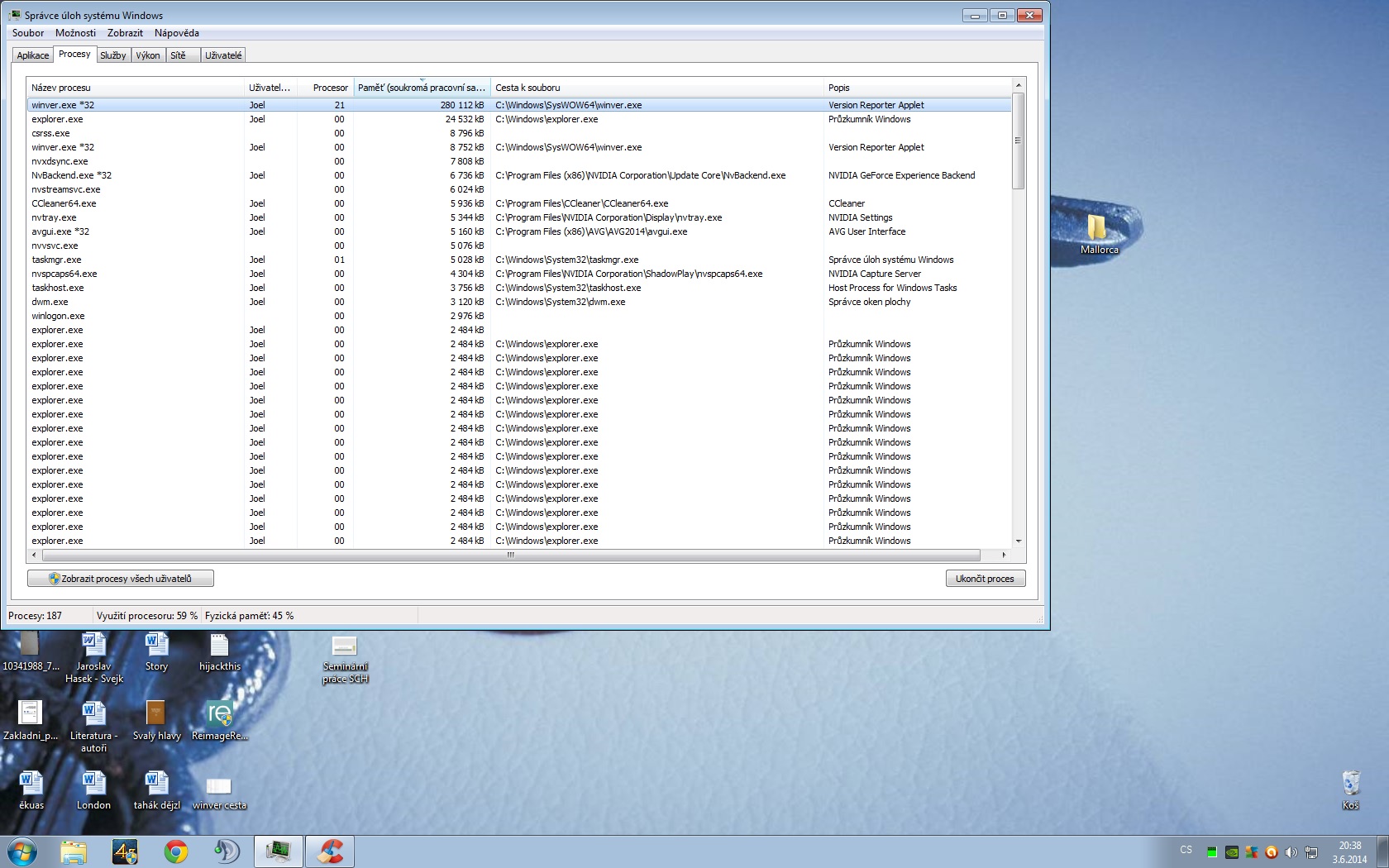Open the Zobrazit menu
The height and width of the screenshot is (868, 1389).
(125, 33)
